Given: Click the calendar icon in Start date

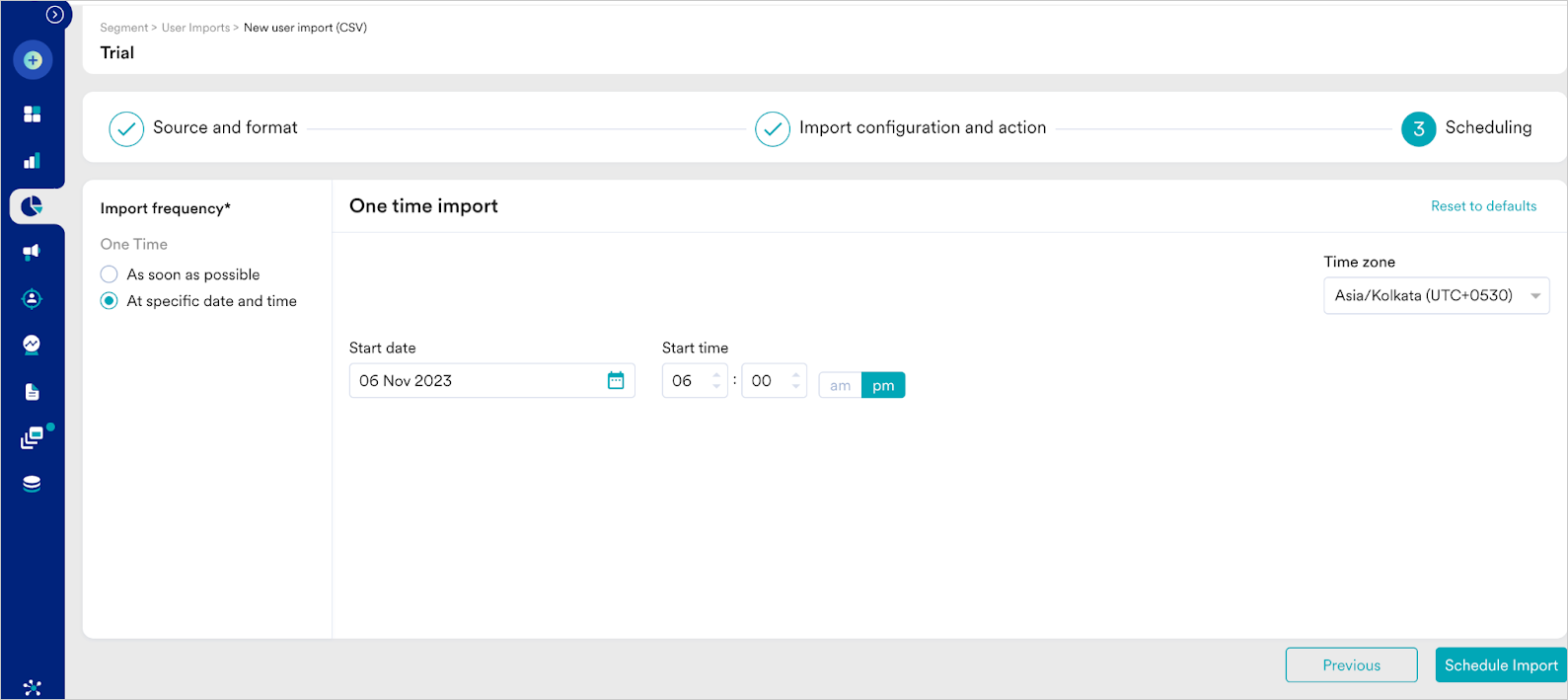Looking at the screenshot, I should (616, 381).
